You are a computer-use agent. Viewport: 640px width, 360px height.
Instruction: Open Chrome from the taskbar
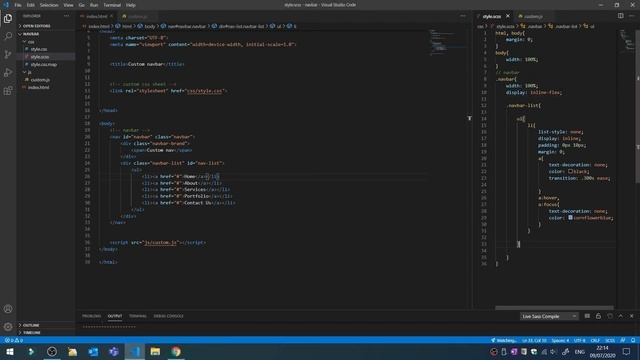[176, 351]
